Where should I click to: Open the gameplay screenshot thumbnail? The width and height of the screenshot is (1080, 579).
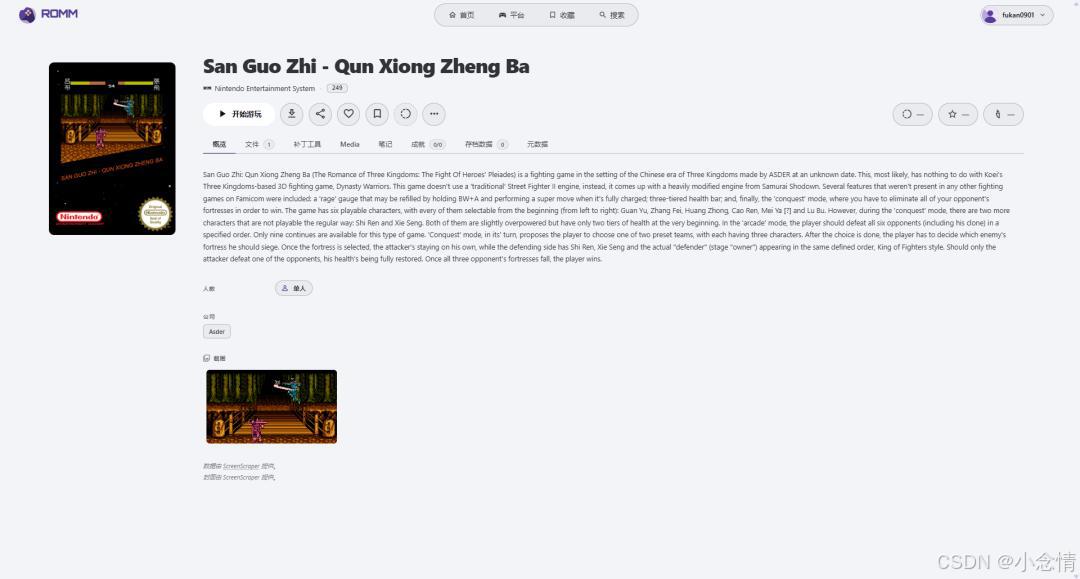271,407
